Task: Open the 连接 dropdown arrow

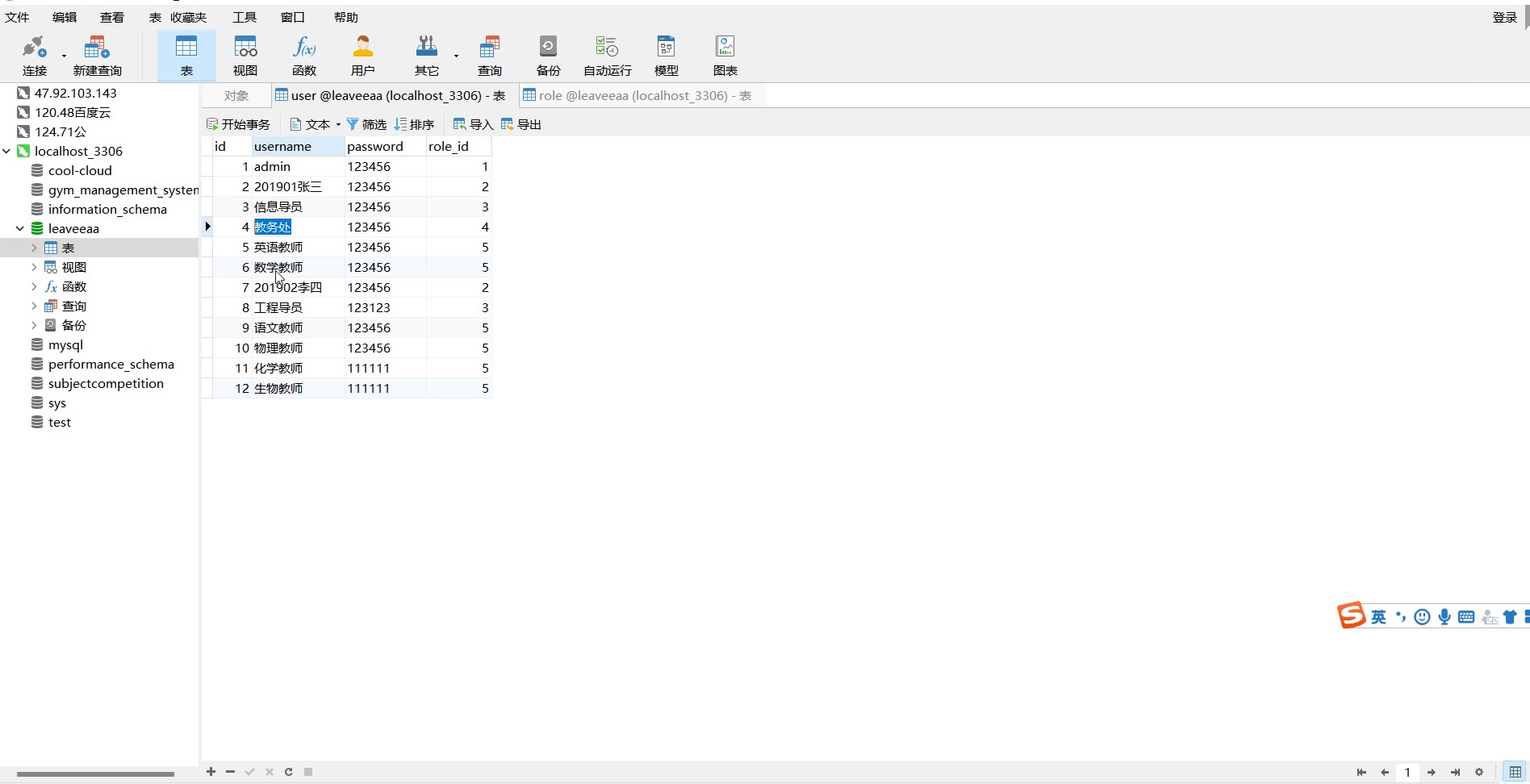Action: tap(64, 56)
